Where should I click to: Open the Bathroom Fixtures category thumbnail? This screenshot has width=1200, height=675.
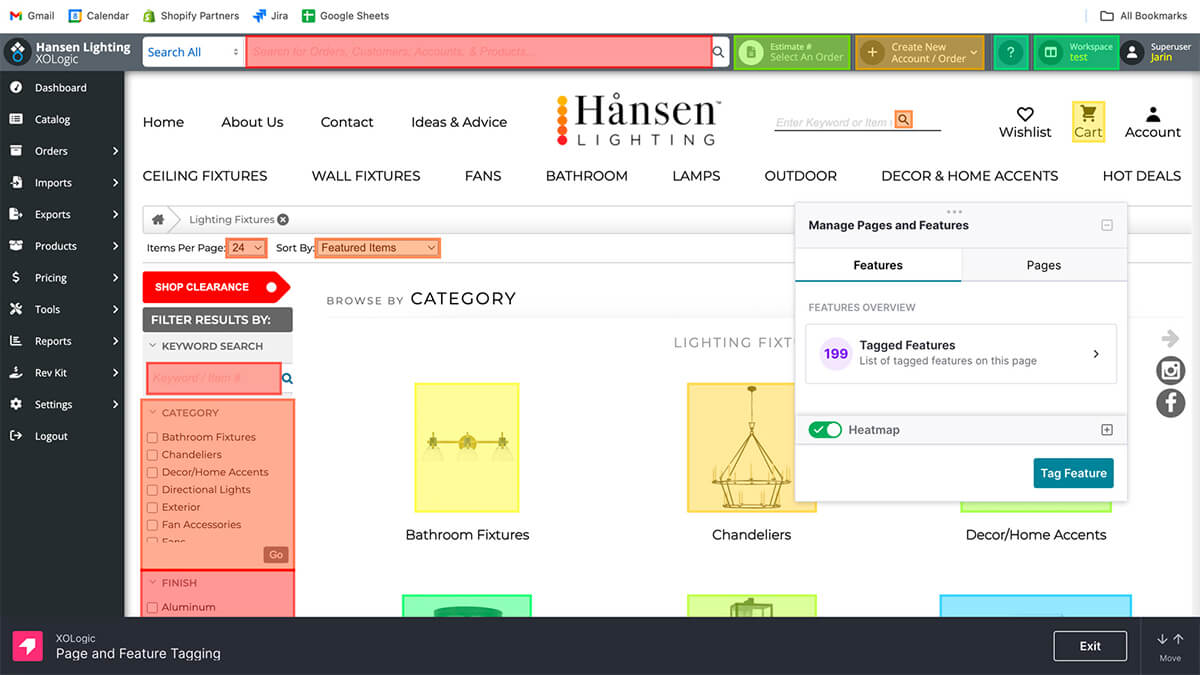tap(467, 447)
